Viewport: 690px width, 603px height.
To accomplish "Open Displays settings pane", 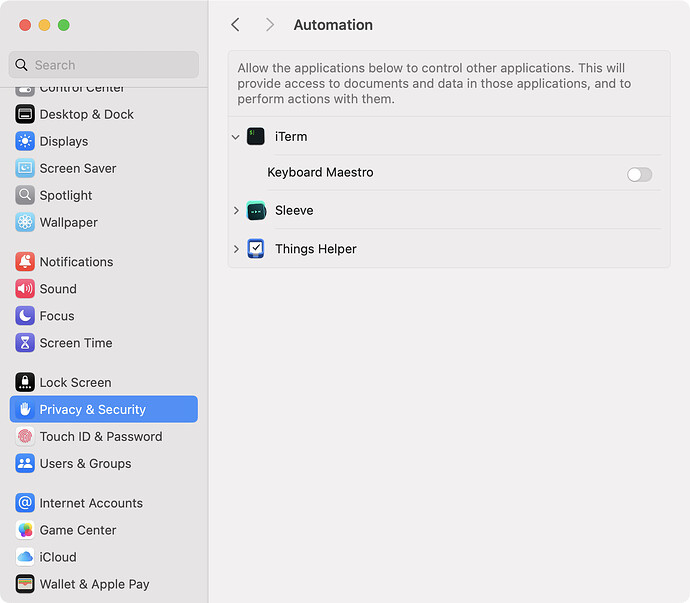I will pyautogui.click(x=64, y=141).
